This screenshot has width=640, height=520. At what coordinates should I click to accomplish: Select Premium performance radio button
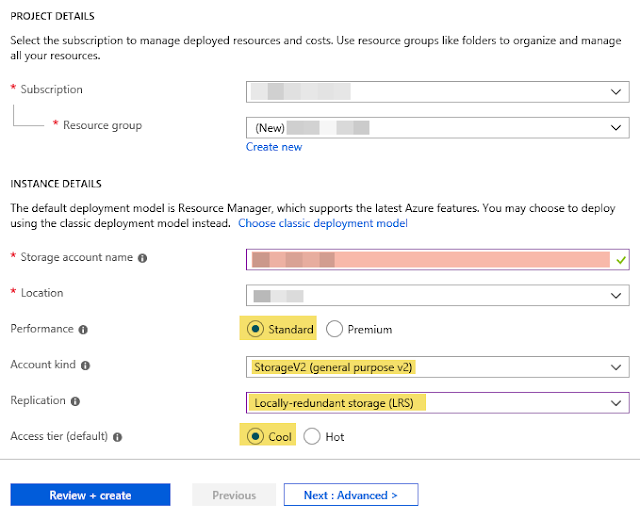pyautogui.click(x=335, y=329)
